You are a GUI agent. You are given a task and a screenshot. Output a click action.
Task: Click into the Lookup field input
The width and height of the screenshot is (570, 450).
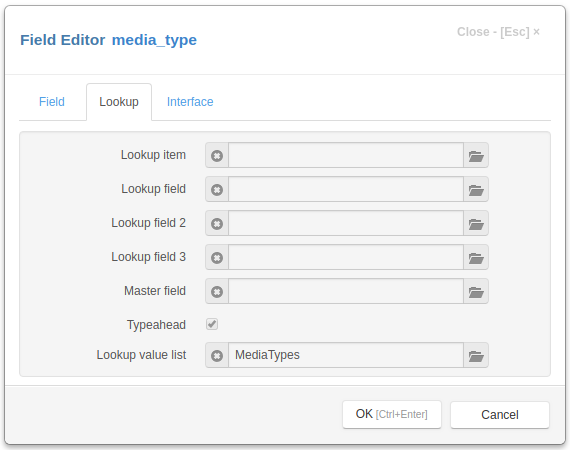click(346, 189)
